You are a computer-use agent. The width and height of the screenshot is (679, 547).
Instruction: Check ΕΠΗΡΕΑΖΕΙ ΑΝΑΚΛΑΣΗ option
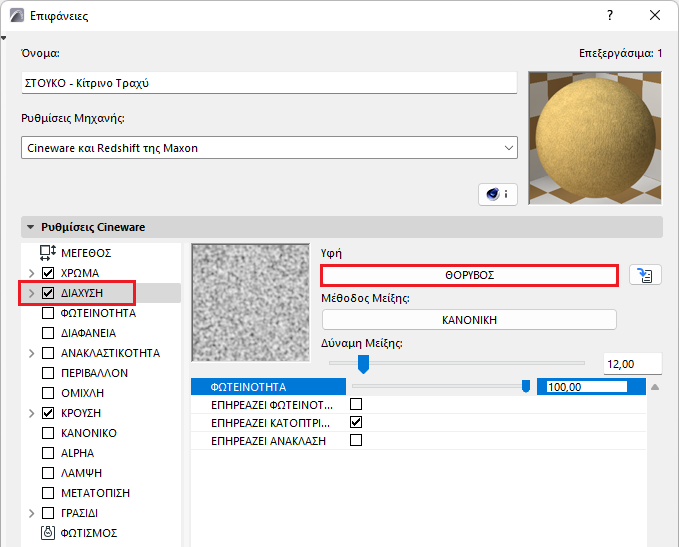[x=356, y=440]
